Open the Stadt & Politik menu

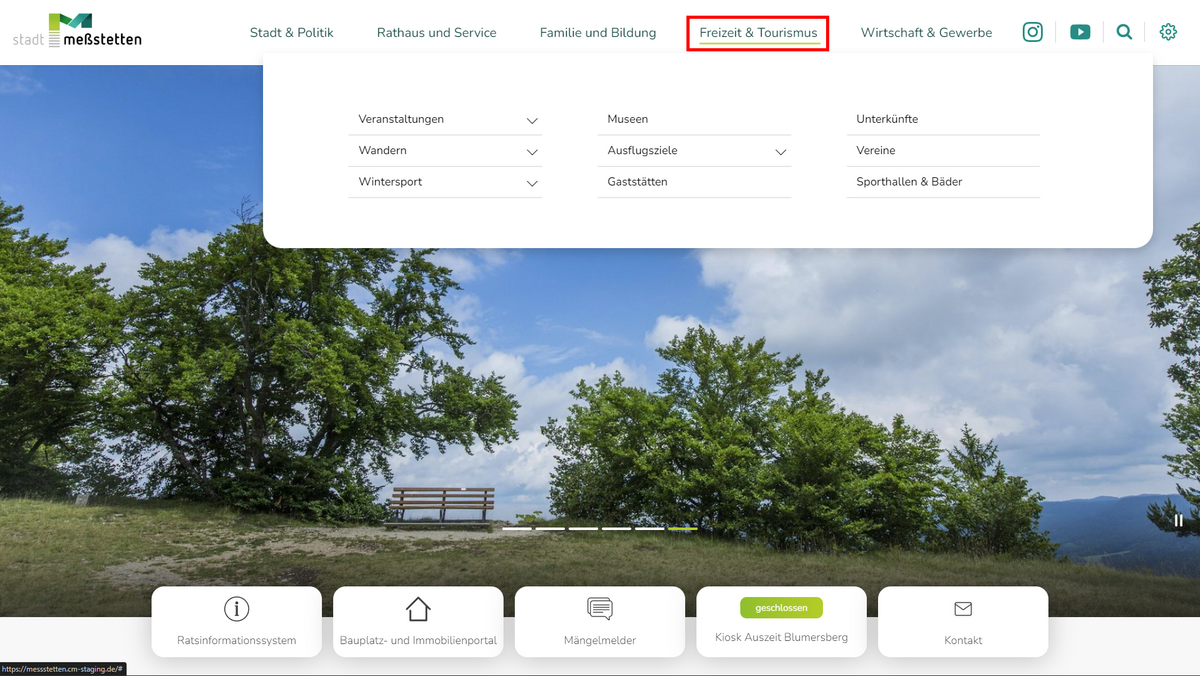[292, 33]
